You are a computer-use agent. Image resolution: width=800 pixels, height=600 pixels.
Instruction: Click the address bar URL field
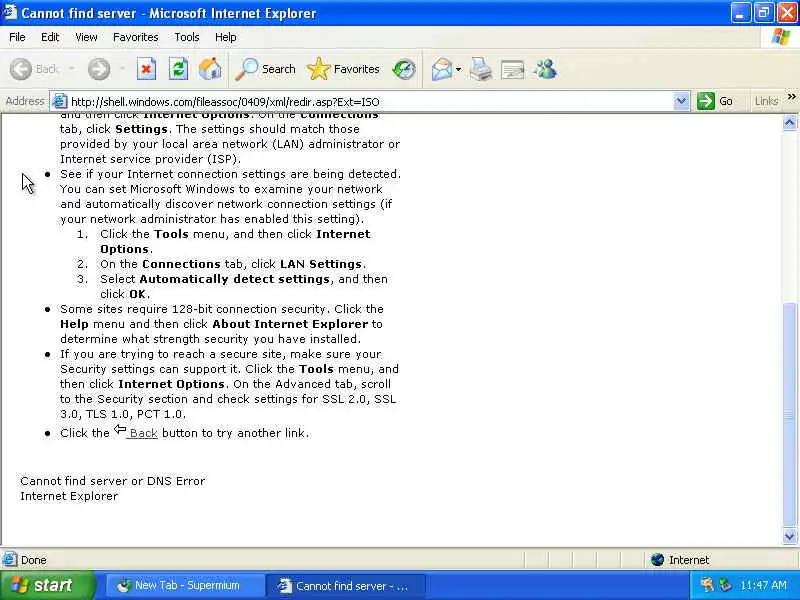pyautogui.click(x=370, y=102)
